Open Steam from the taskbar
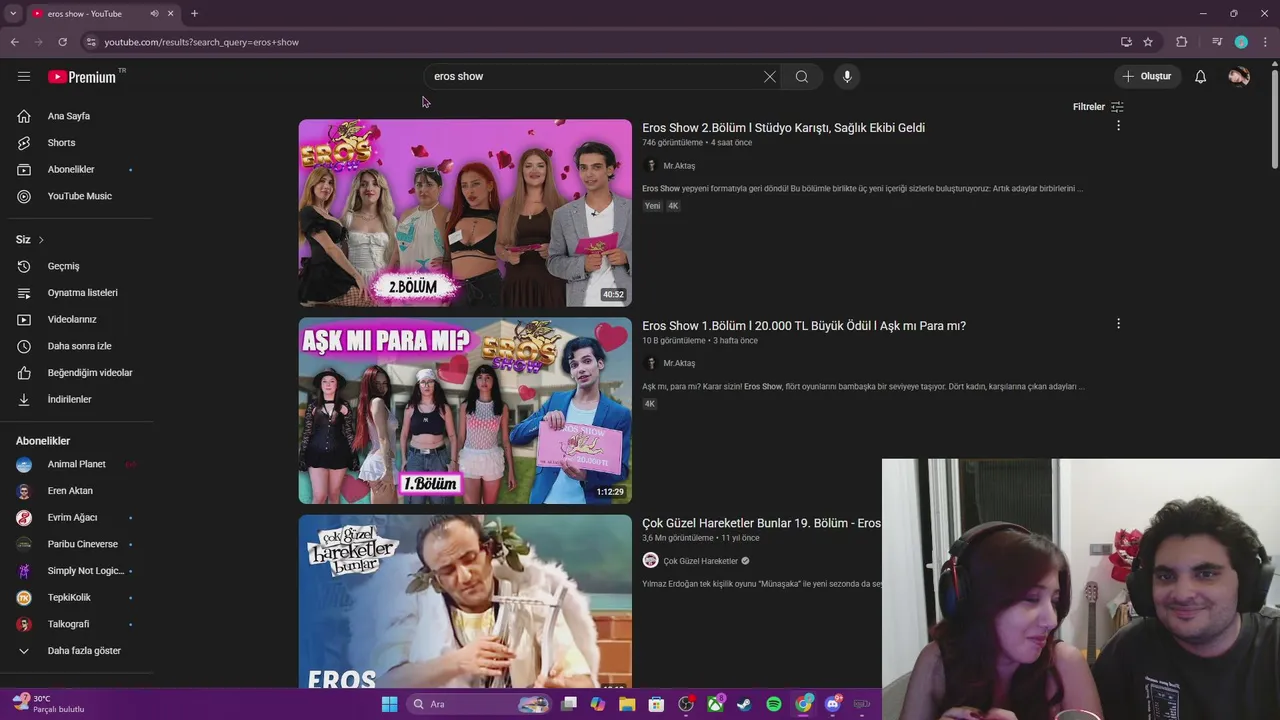 (745, 704)
